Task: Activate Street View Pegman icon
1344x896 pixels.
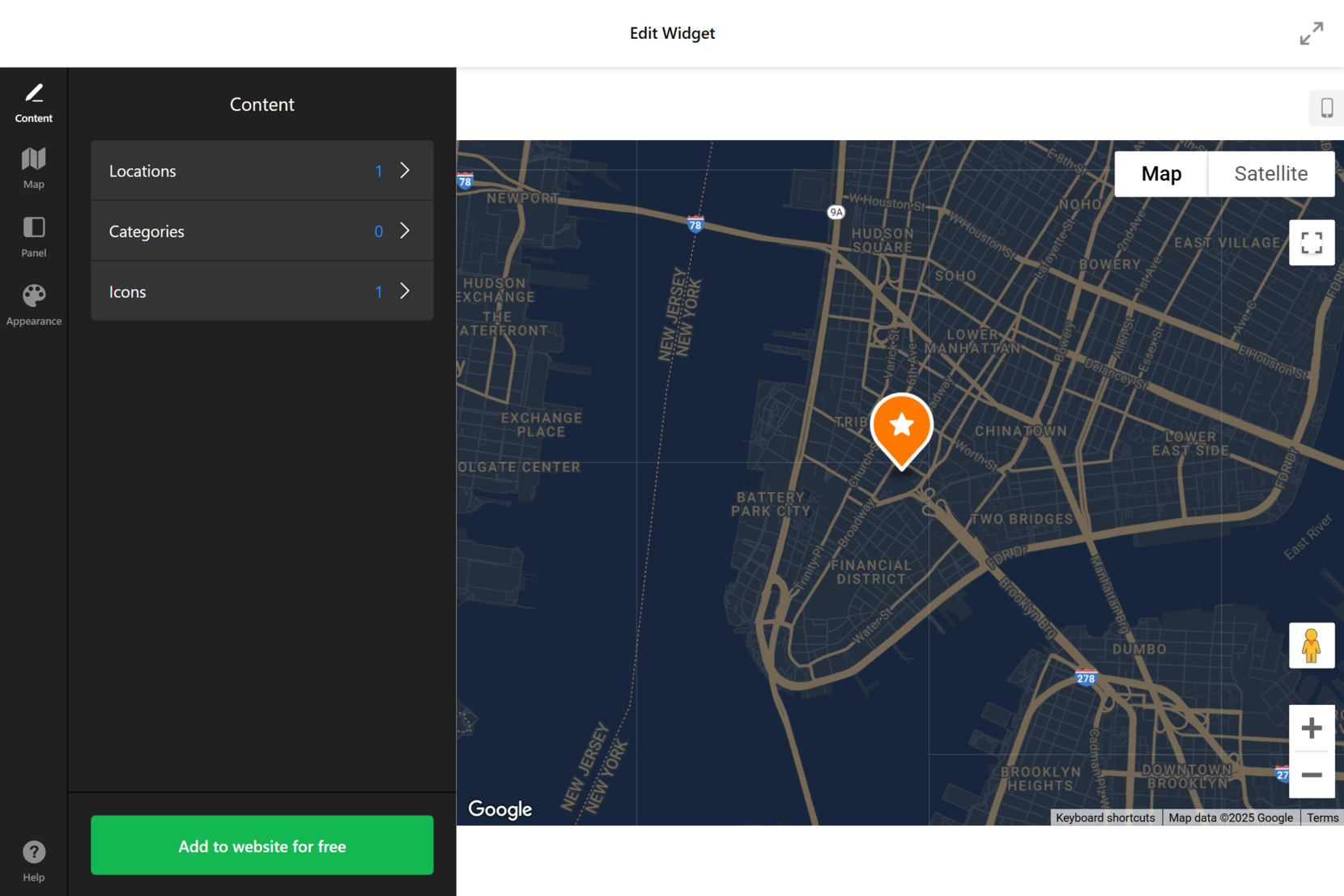Action: (x=1312, y=645)
